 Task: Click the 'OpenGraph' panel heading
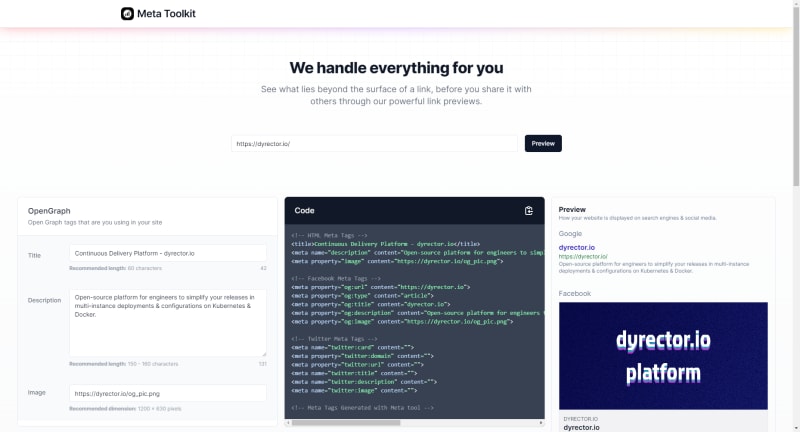(x=49, y=211)
